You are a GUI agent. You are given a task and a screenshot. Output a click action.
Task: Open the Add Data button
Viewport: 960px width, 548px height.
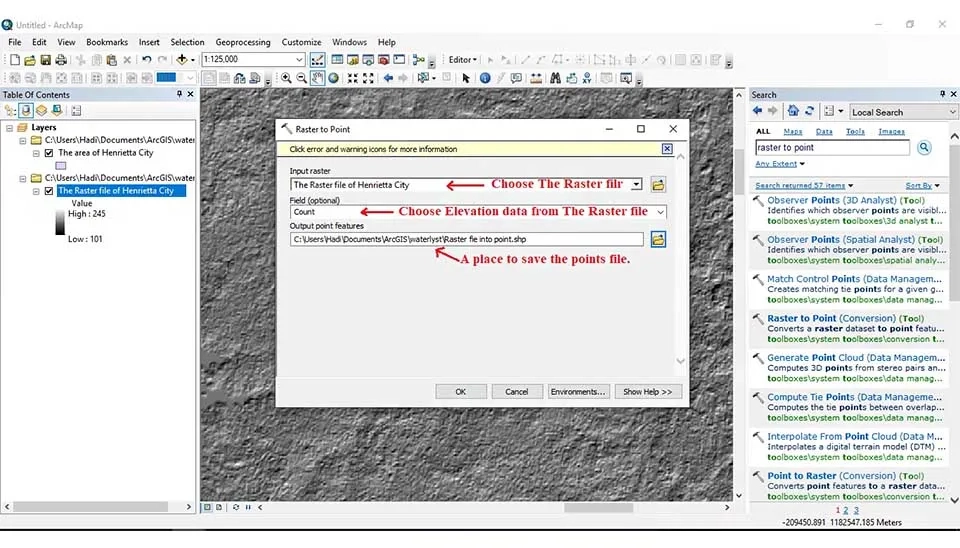183,60
